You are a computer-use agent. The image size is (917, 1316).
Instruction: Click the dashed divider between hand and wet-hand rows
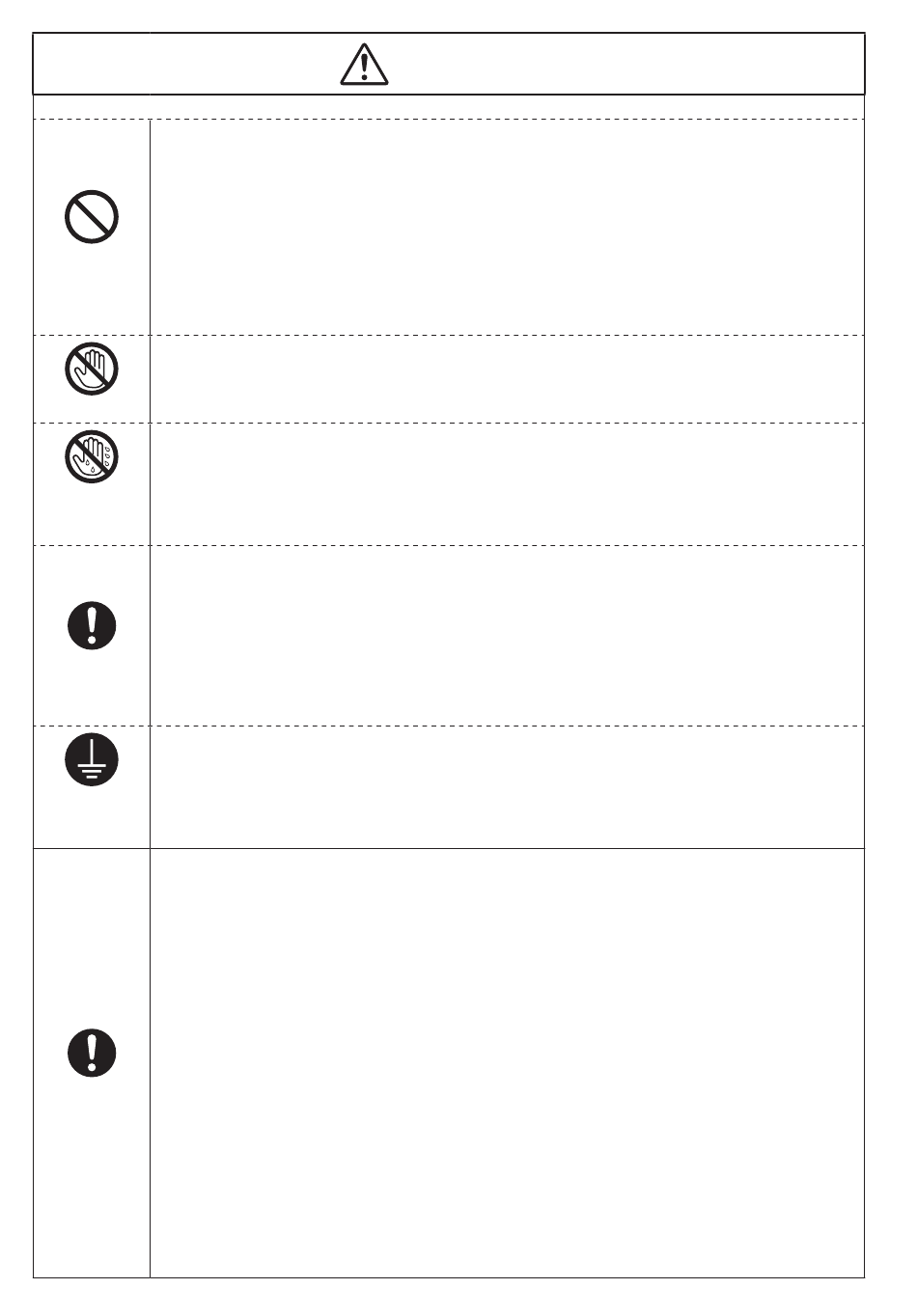pos(449,423)
